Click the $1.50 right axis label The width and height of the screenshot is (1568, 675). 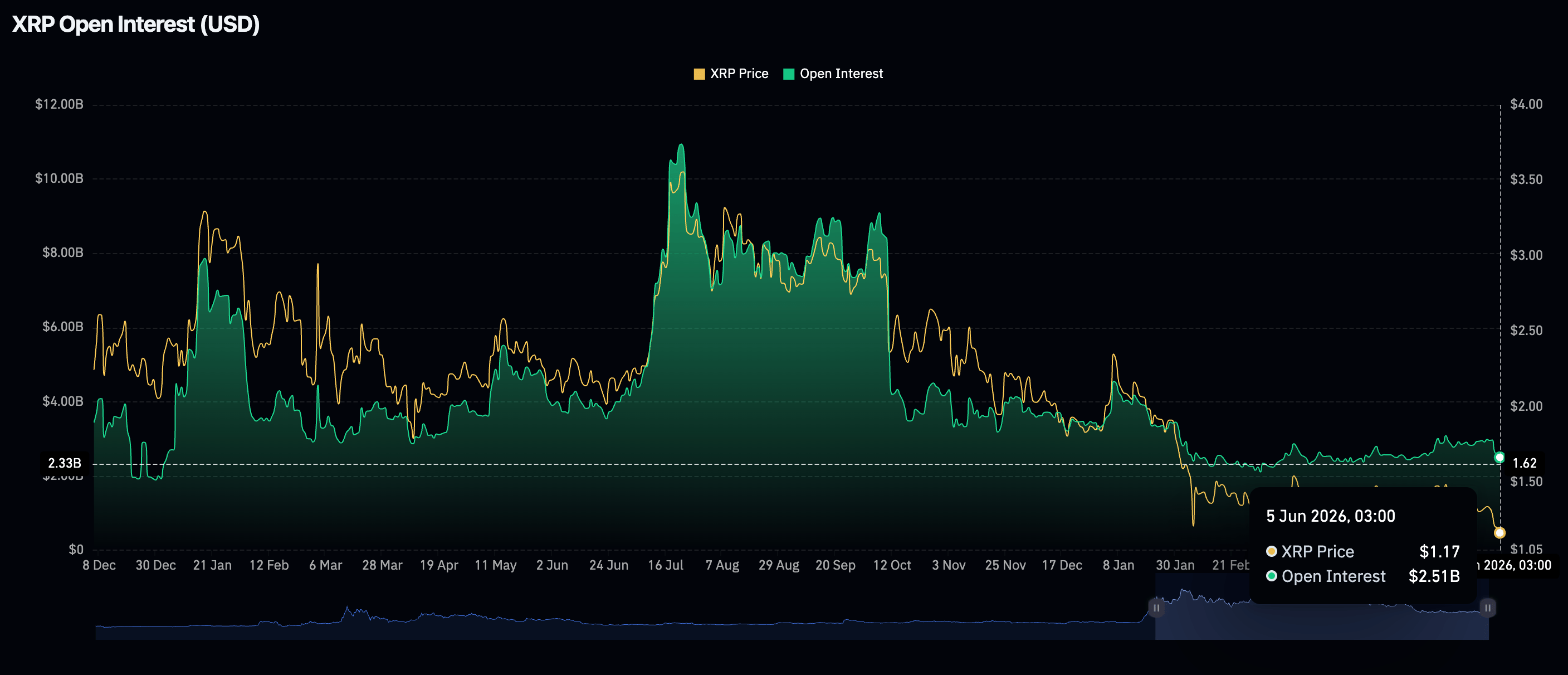pos(1527,482)
